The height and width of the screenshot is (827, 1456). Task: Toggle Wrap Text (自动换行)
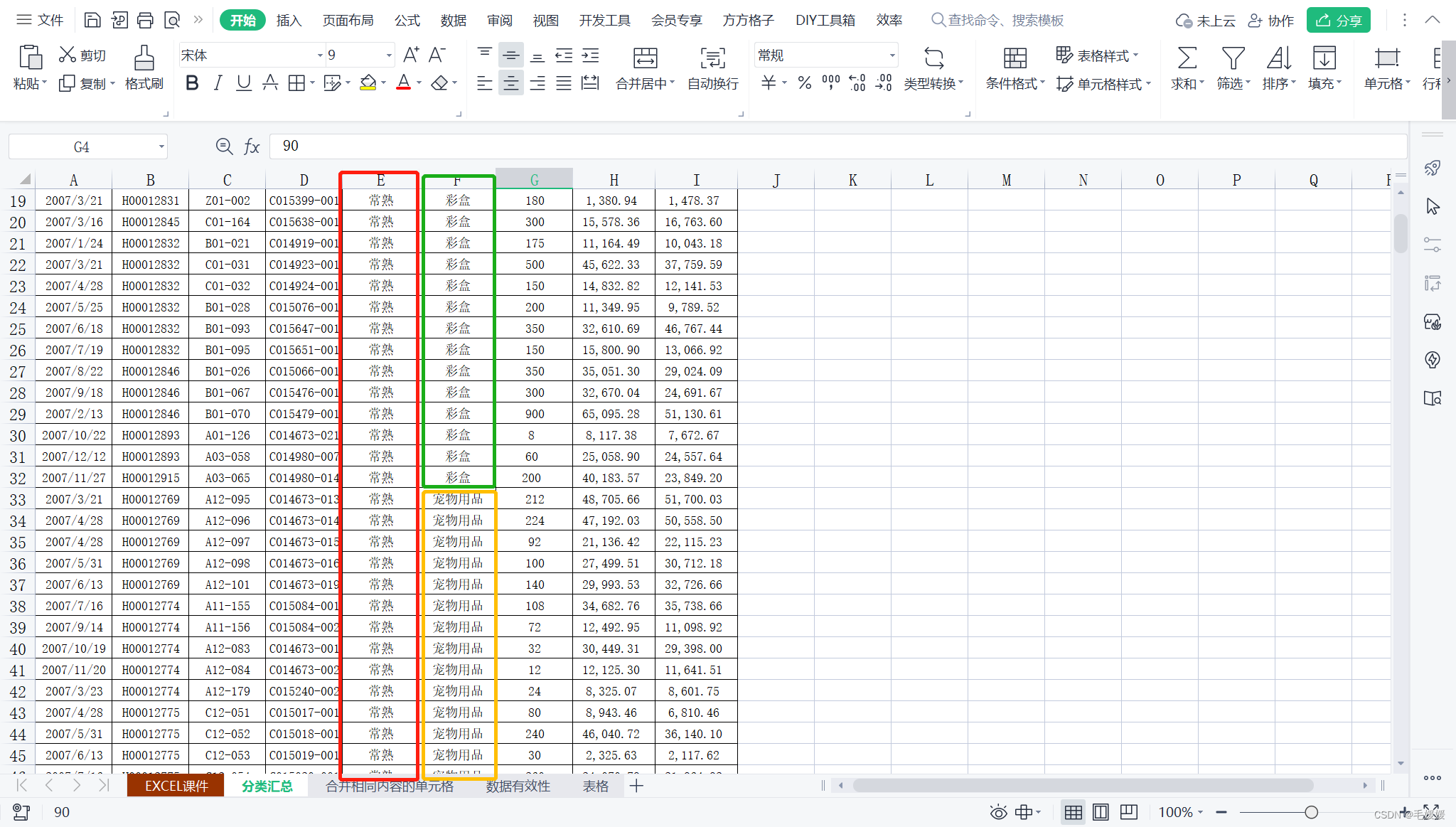point(712,58)
